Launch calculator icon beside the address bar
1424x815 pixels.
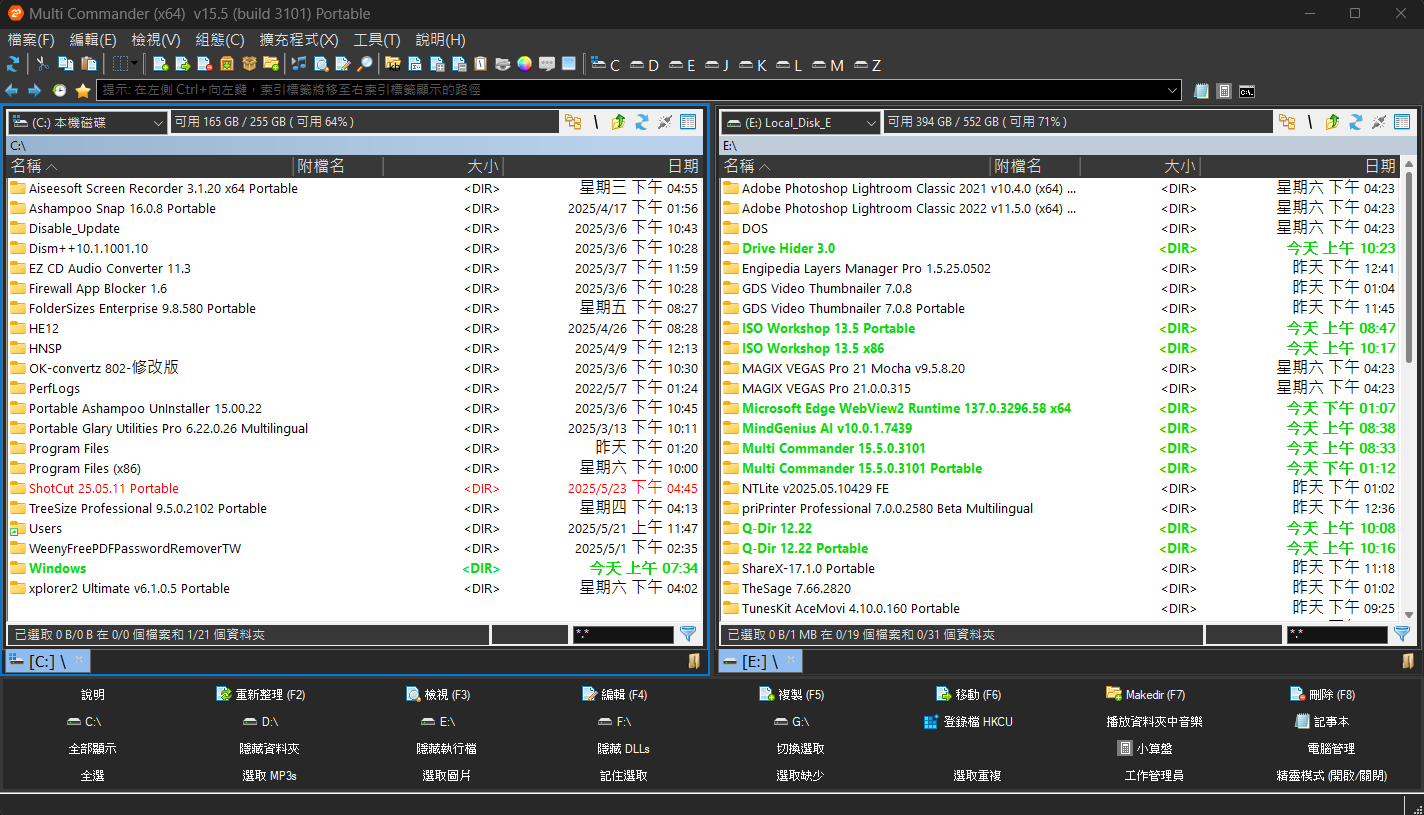point(1224,91)
